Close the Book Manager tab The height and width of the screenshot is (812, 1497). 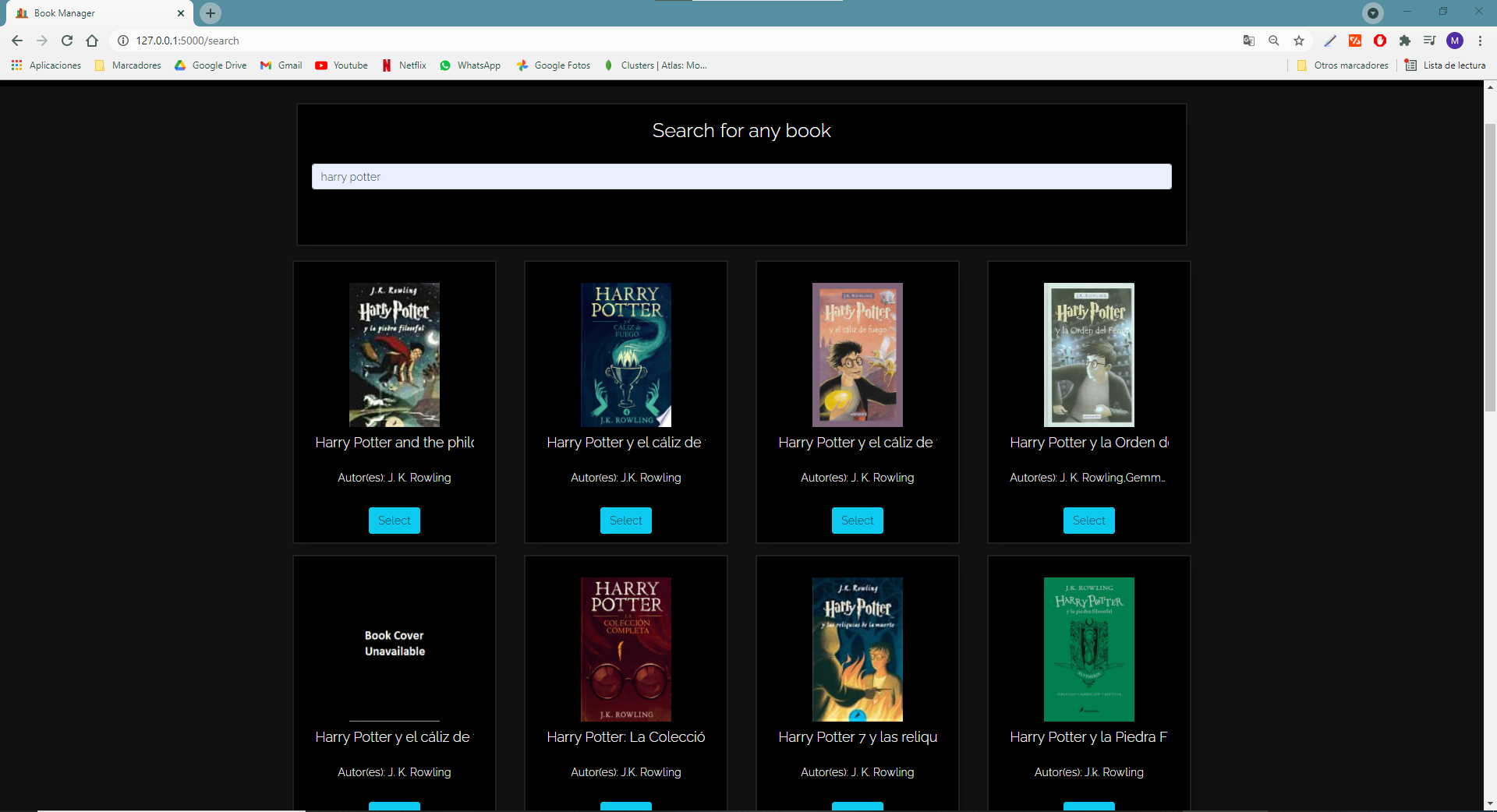(181, 13)
